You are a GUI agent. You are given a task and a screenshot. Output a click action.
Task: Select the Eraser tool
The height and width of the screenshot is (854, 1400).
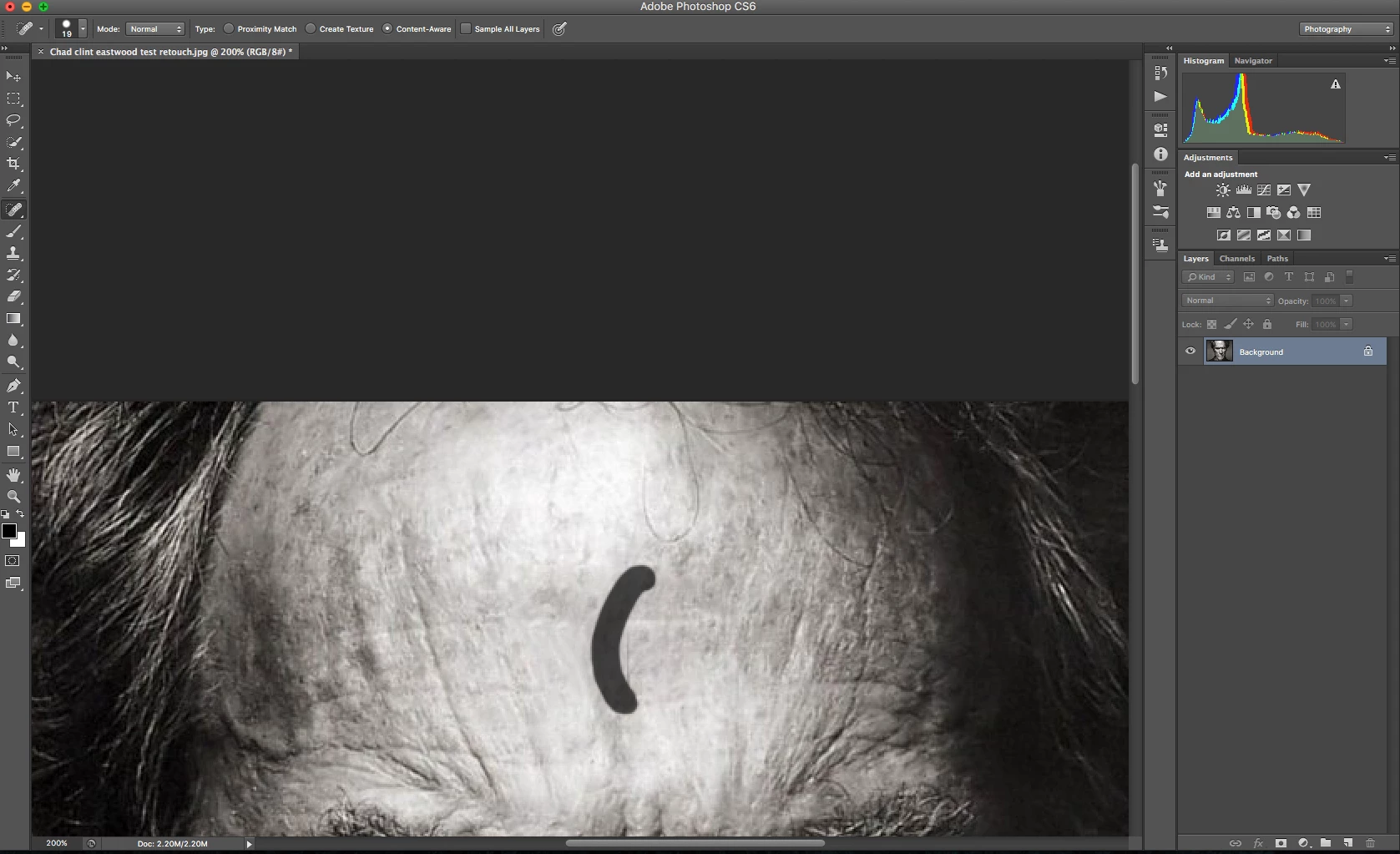tap(14, 296)
